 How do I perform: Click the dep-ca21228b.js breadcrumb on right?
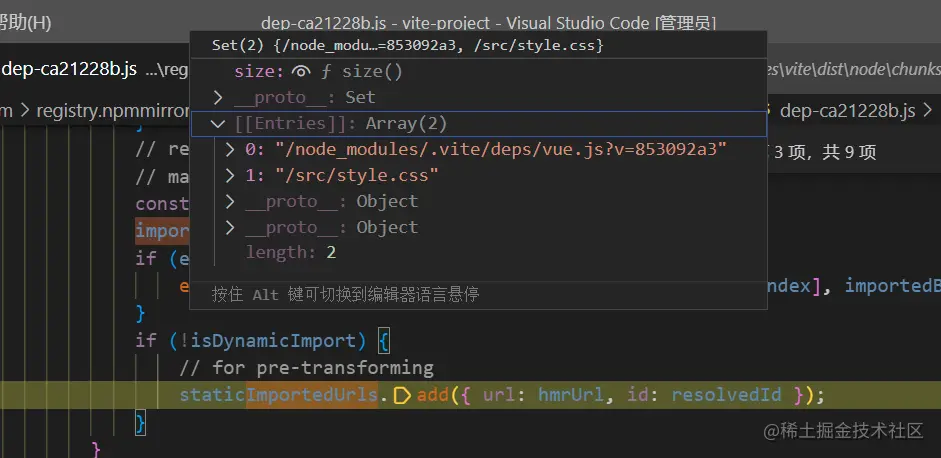click(x=847, y=111)
